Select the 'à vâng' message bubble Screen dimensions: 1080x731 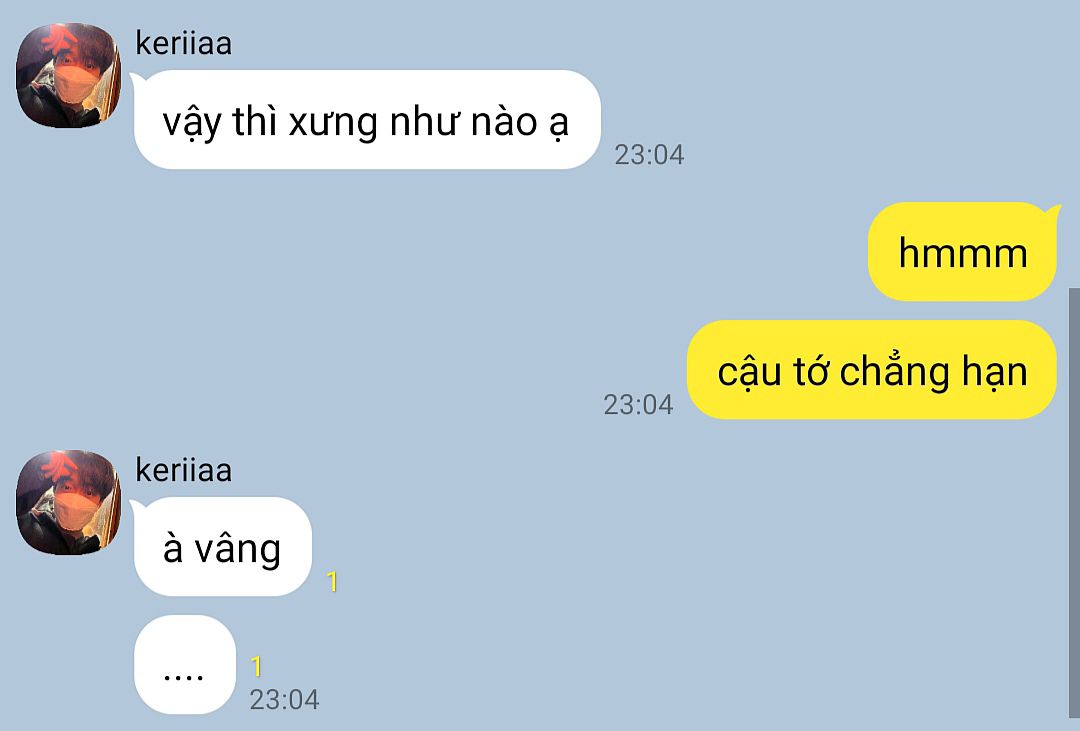point(222,547)
